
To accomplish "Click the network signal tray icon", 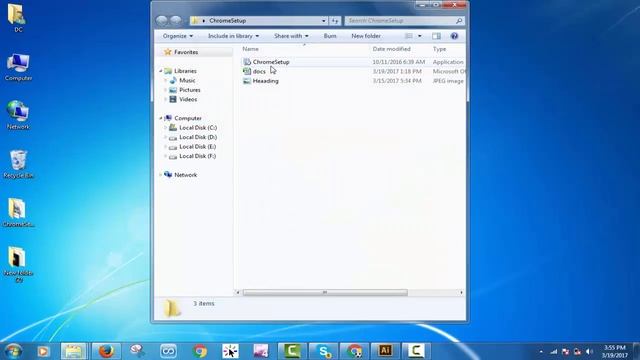I will tap(553, 351).
